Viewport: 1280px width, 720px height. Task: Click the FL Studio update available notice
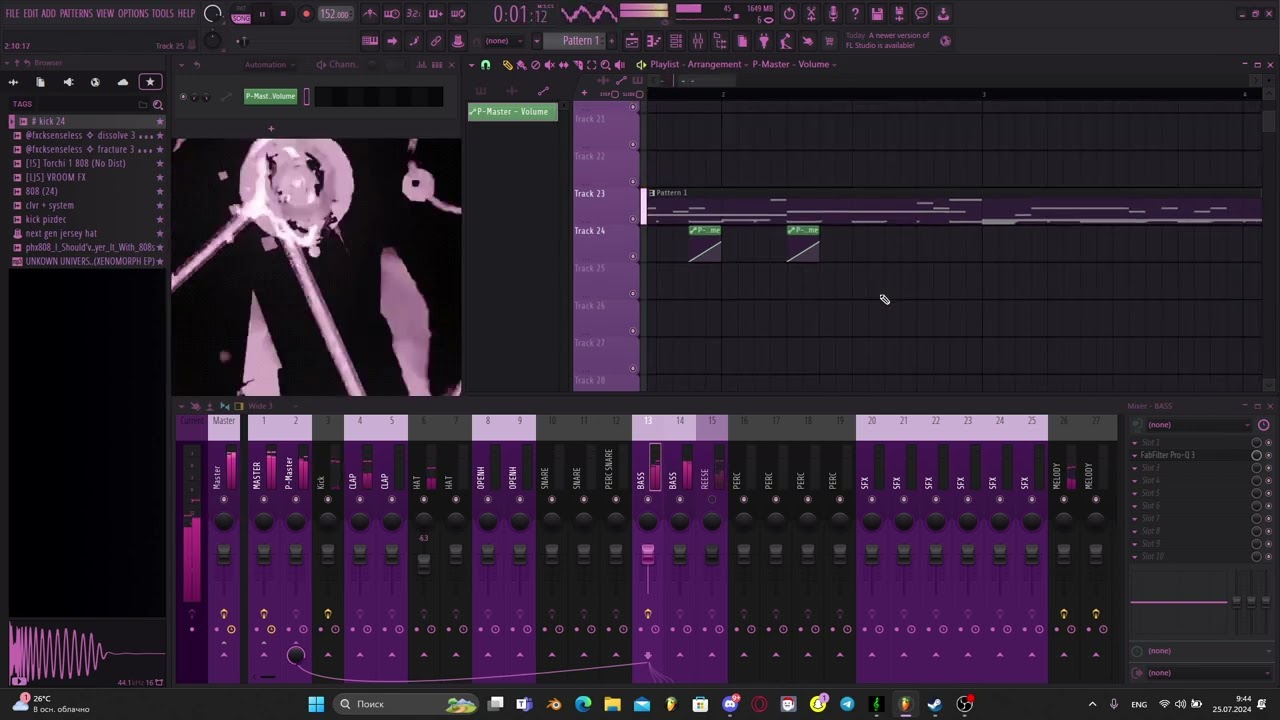888,41
